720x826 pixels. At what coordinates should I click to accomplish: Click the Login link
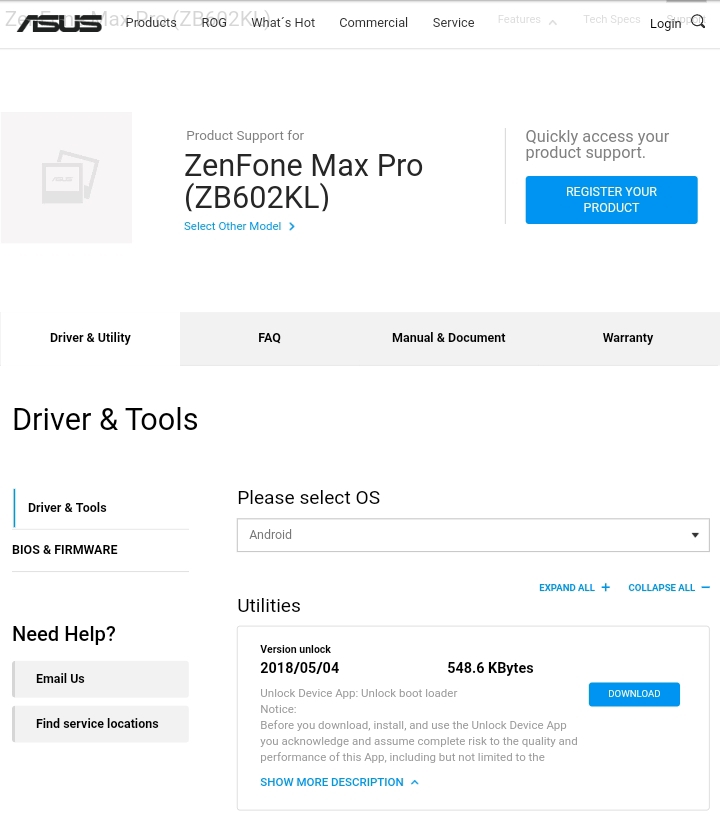tap(665, 24)
